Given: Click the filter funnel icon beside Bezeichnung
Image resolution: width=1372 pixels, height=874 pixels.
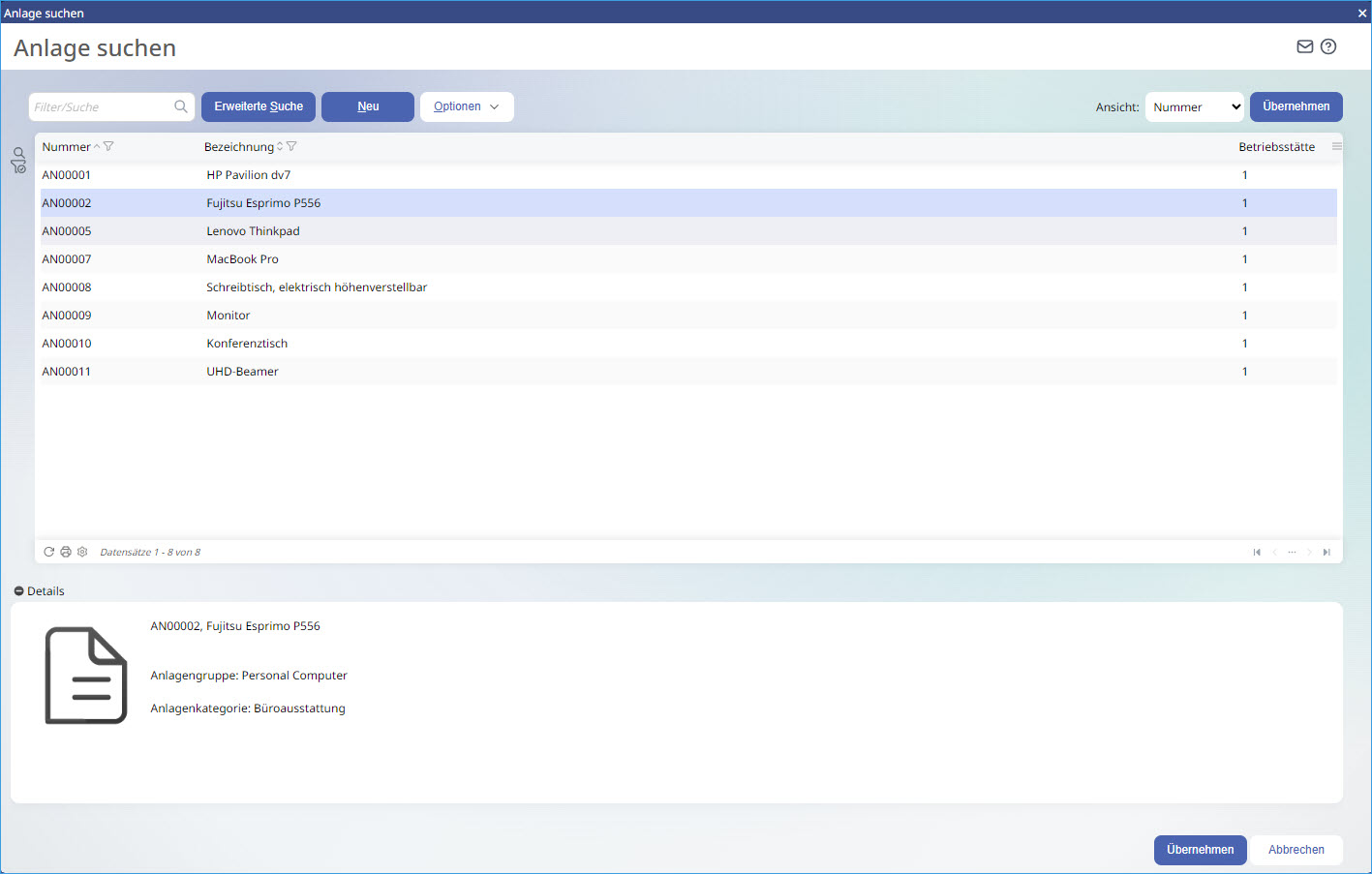Looking at the screenshot, I should [291, 147].
